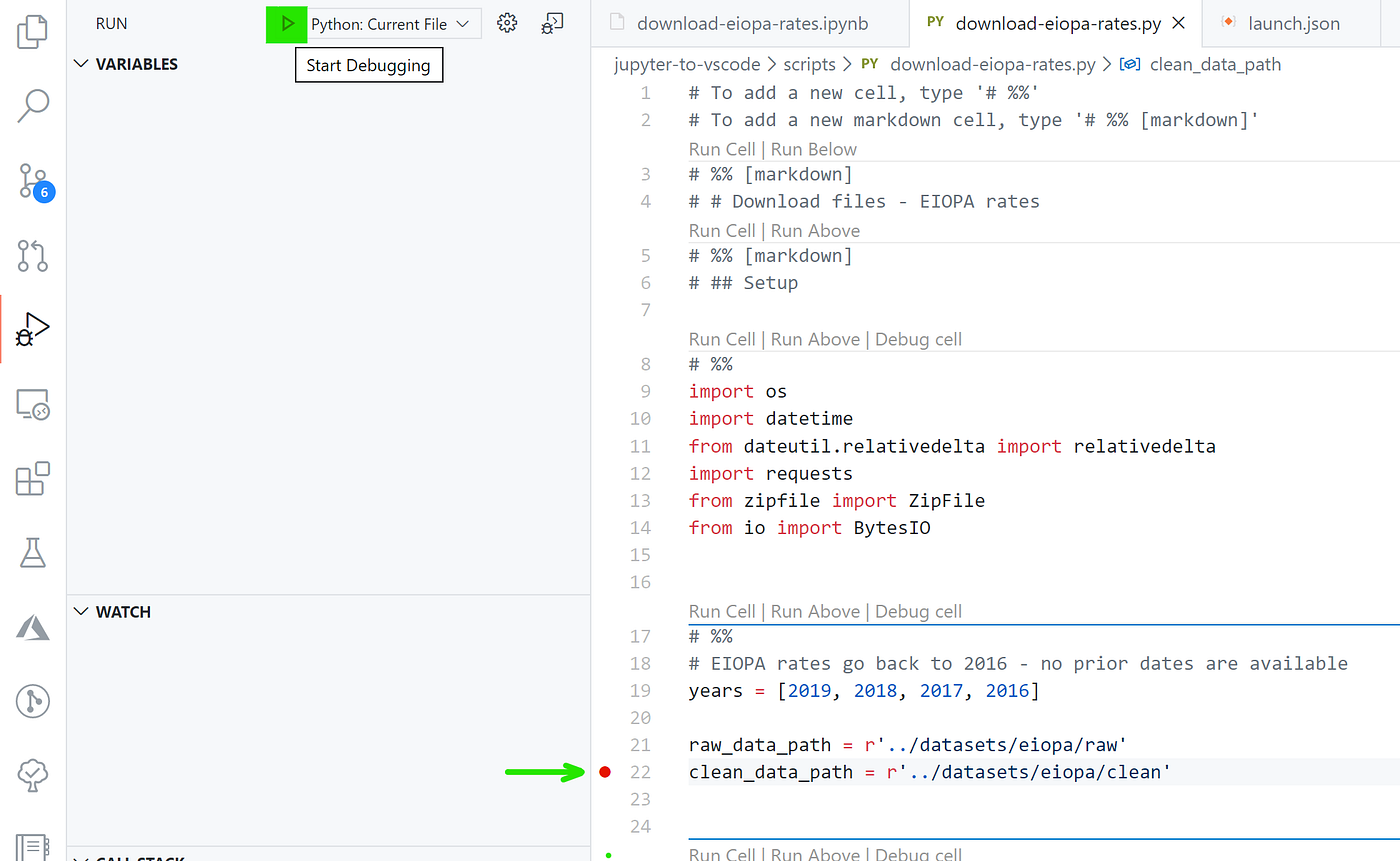Open the Remote Explorer icon
The image size is (1400, 861).
32,404
